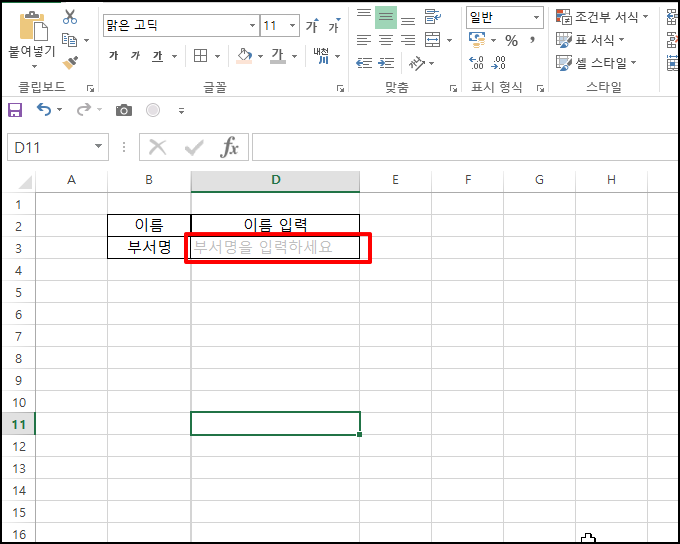The height and width of the screenshot is (544, 680).
Task: Click Insert Function fx button
Action: point(229,147)
